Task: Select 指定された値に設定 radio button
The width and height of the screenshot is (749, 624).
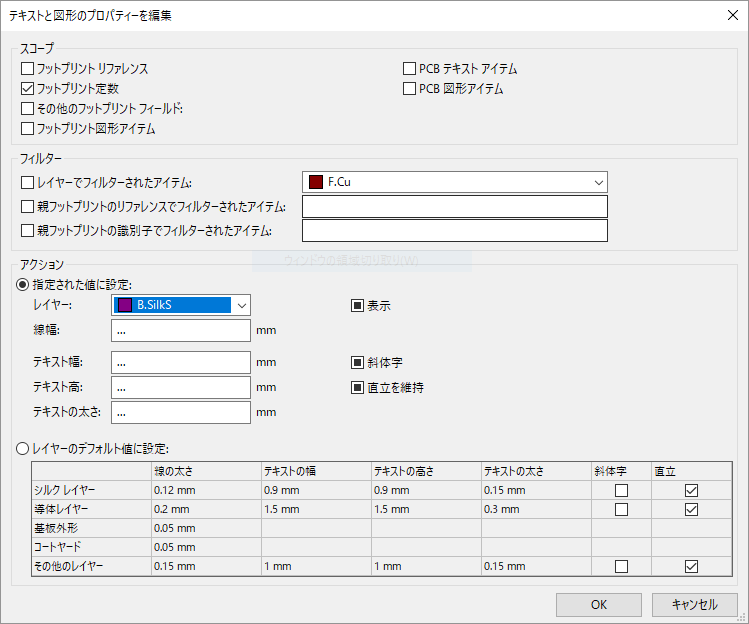Action: [x=22, y=285]
